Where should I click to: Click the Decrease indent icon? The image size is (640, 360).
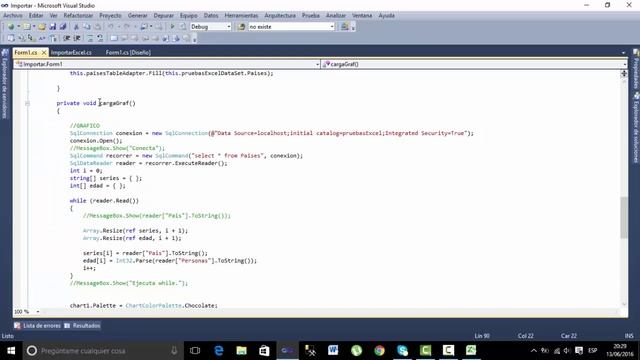67,38
